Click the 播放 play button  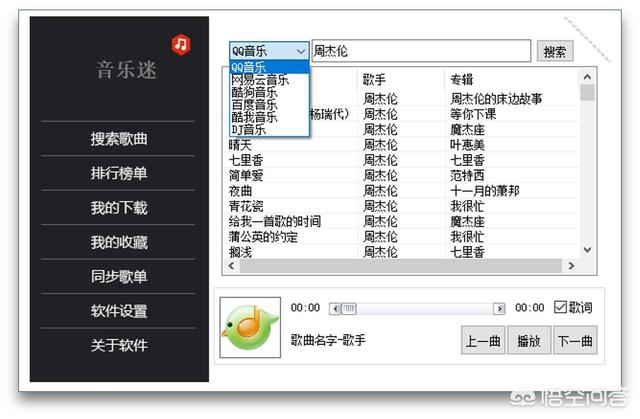click(529, 340)
